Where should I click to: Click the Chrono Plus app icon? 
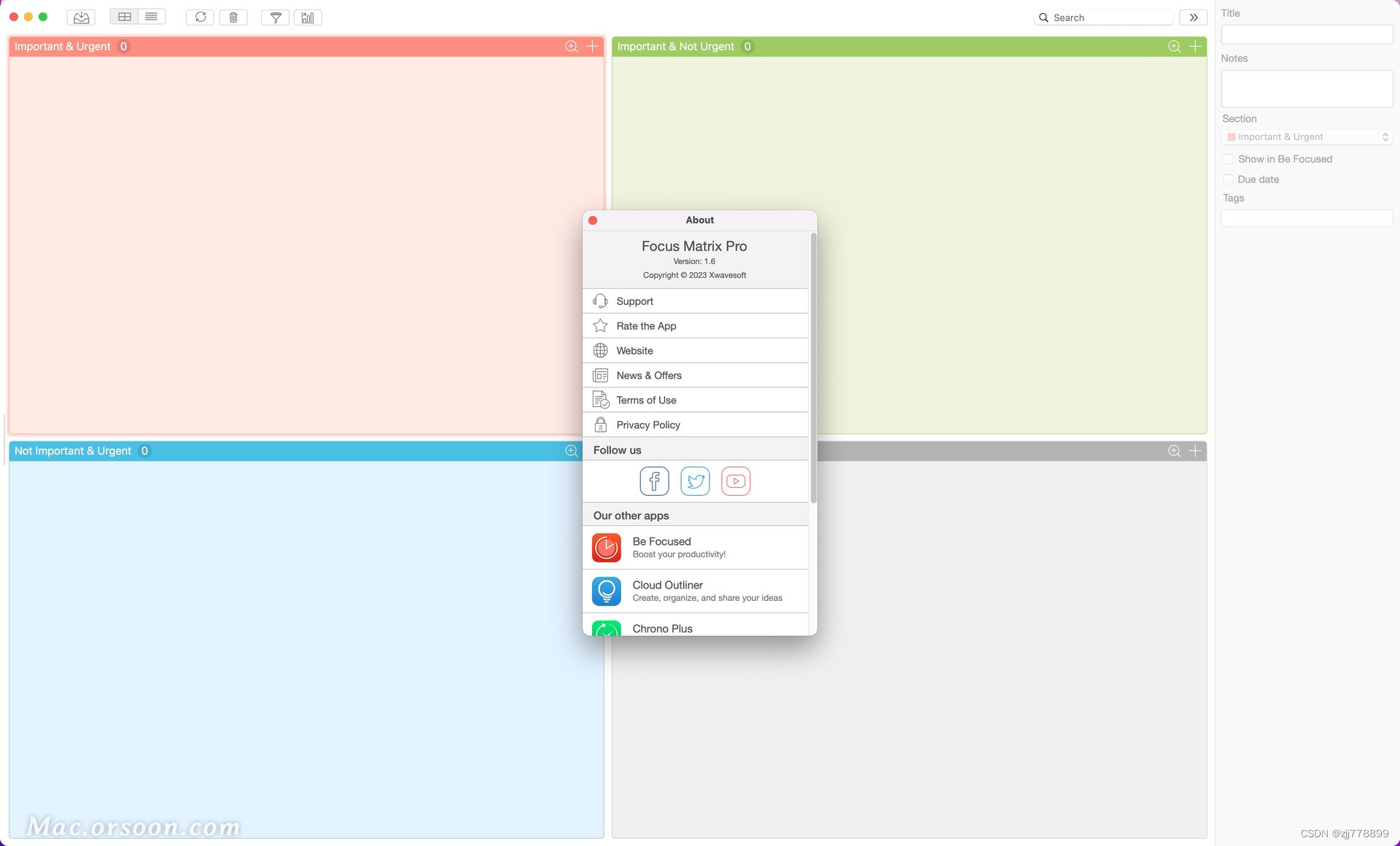pos(607,628)
